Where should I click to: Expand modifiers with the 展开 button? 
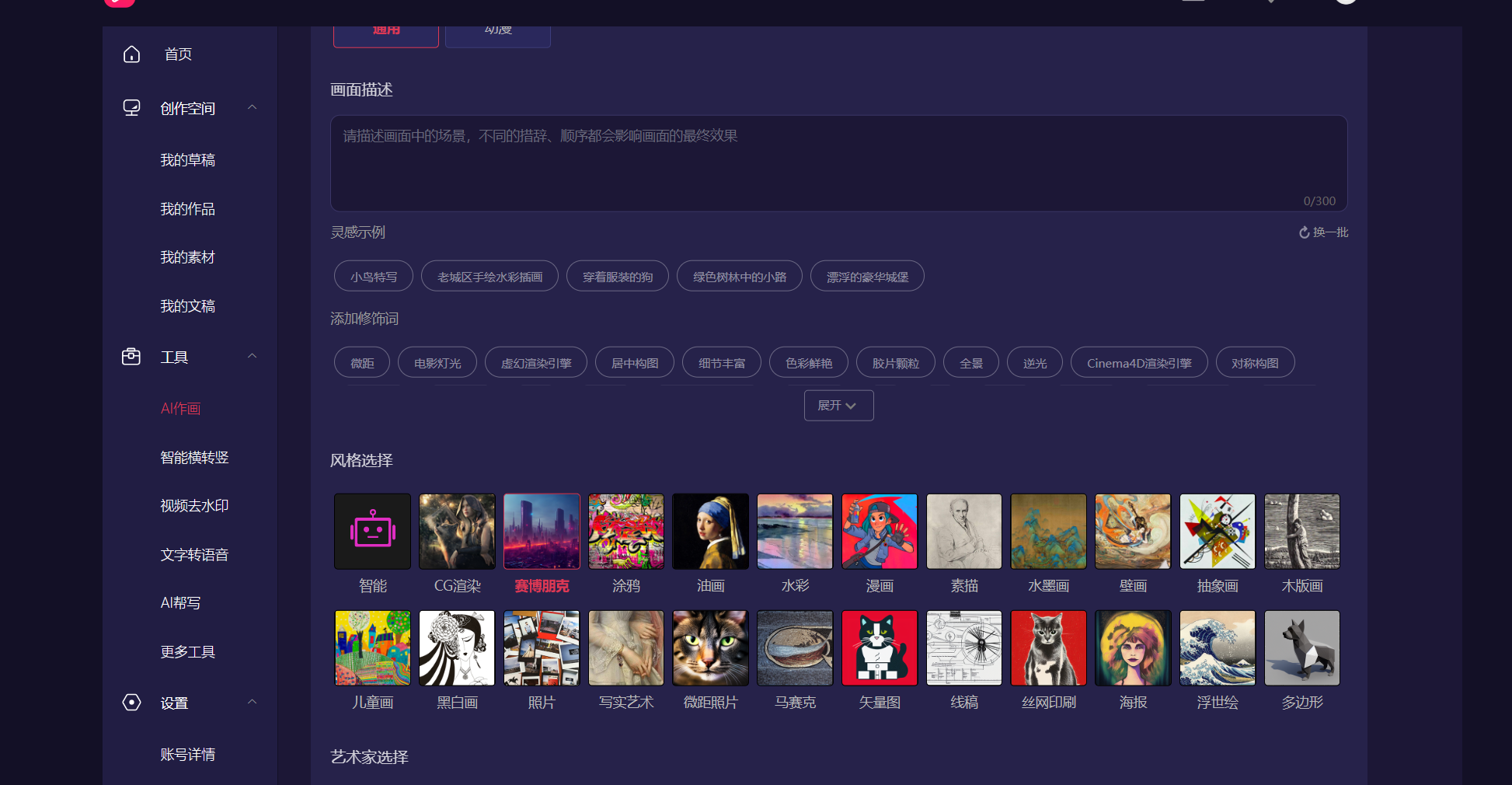tap(838, 406)
